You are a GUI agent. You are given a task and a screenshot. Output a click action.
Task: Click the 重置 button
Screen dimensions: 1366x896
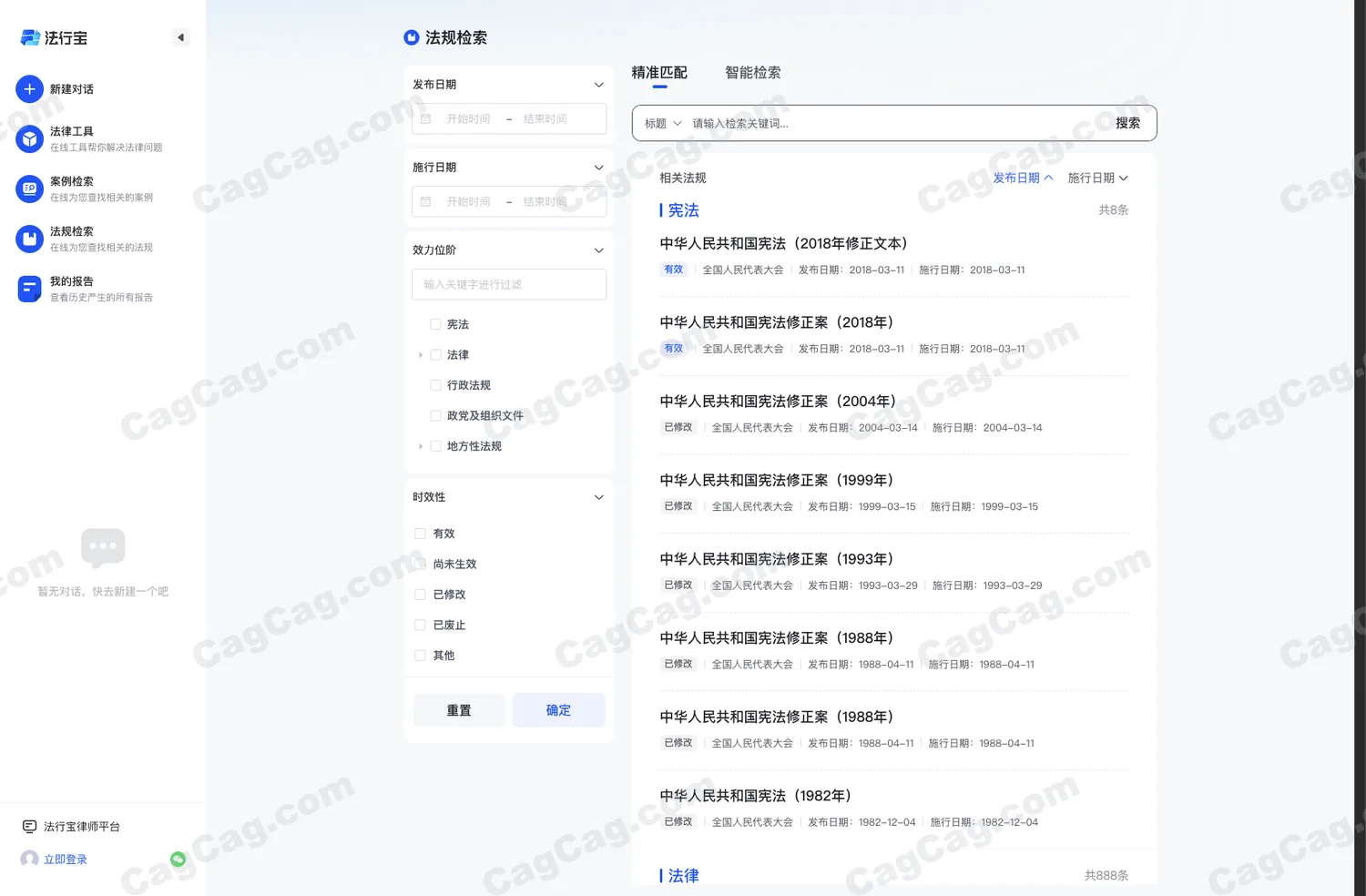(x=459, y=710)
